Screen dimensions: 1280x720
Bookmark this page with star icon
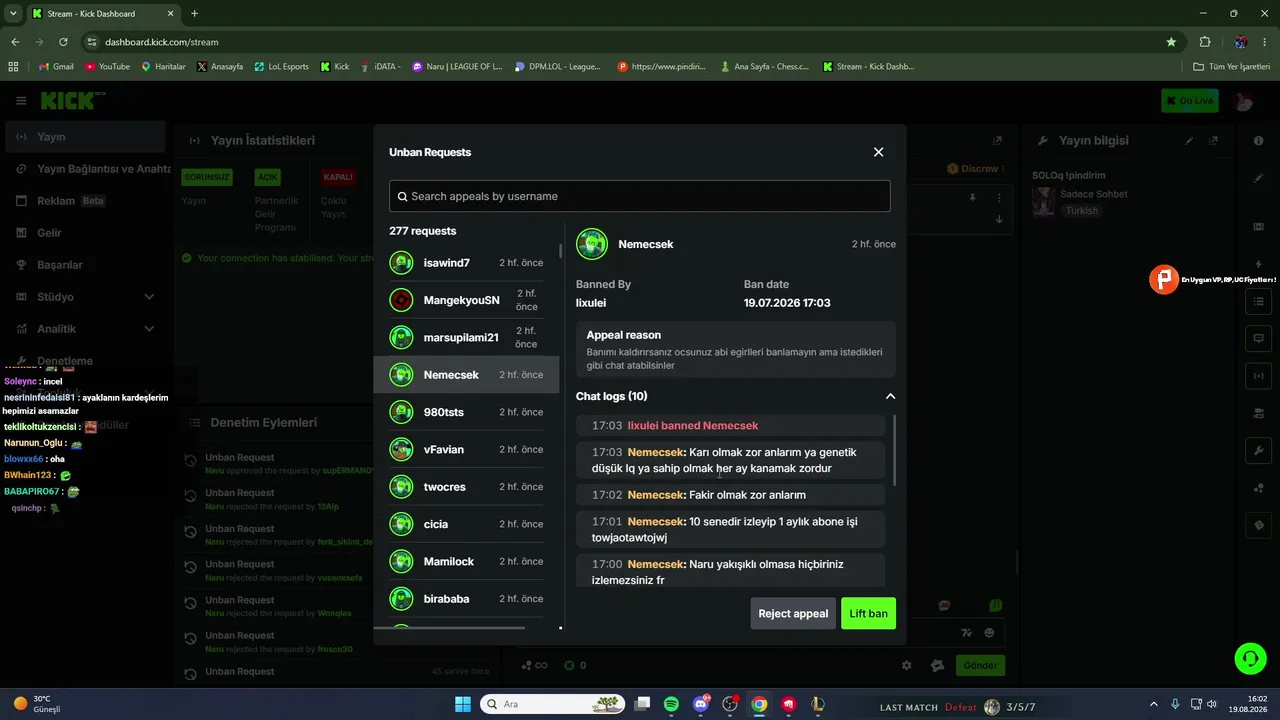(1171, 42)
